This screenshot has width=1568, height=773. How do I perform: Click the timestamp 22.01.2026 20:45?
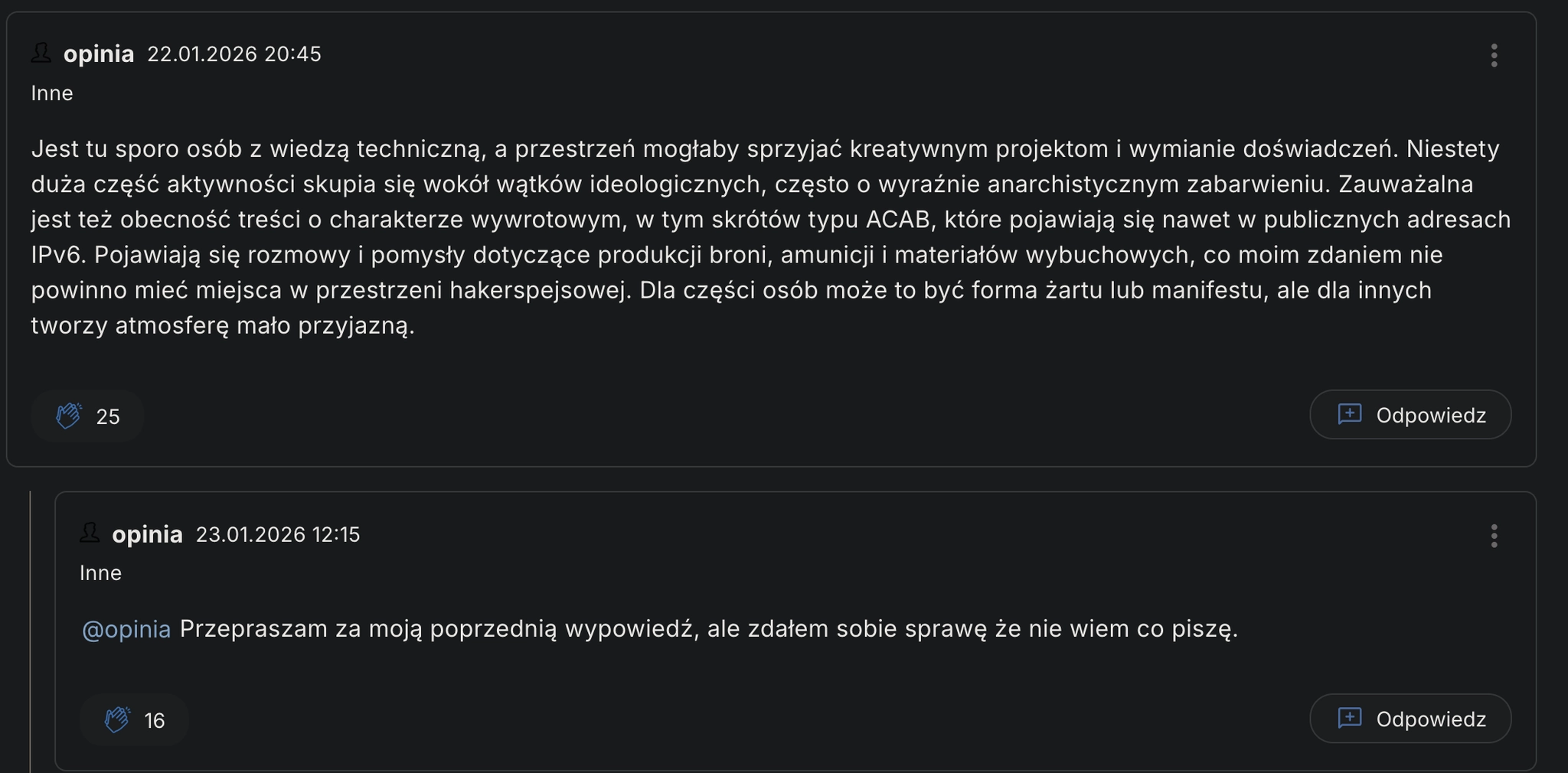(234, 54)
